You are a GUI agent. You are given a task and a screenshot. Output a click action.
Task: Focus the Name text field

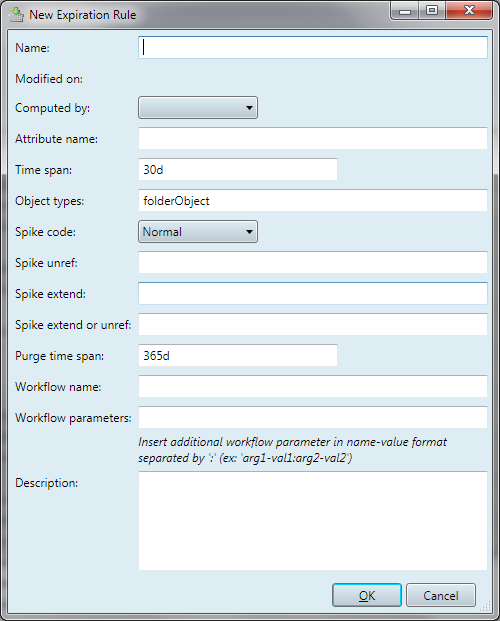click(x=313, y=48)
